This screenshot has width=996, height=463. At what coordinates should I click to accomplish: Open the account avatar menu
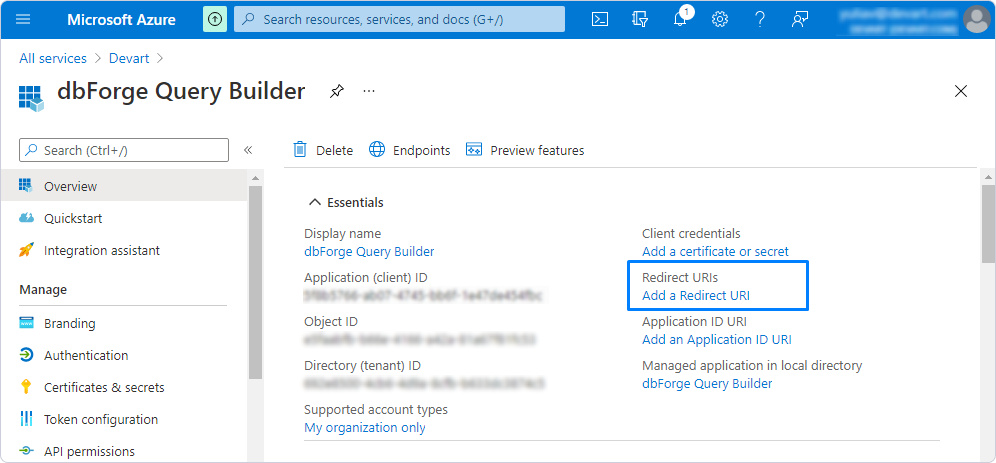[976, 19]
